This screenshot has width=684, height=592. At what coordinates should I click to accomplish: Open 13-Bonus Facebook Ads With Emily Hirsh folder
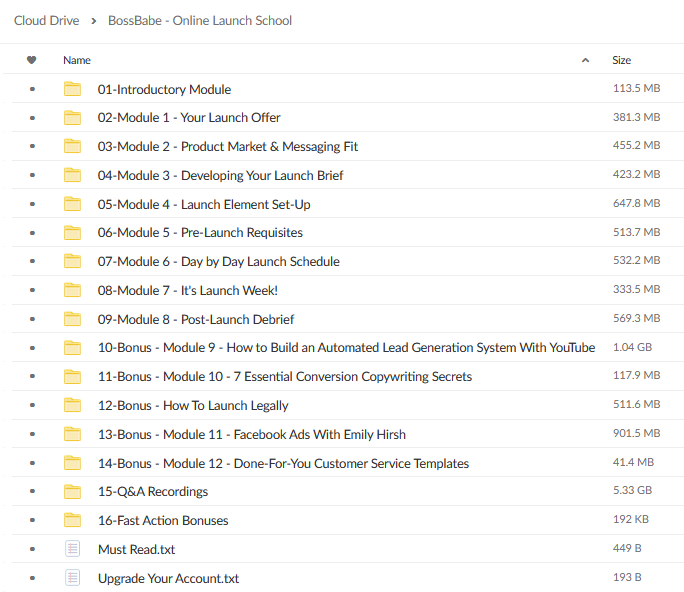(x=251, y=434)
